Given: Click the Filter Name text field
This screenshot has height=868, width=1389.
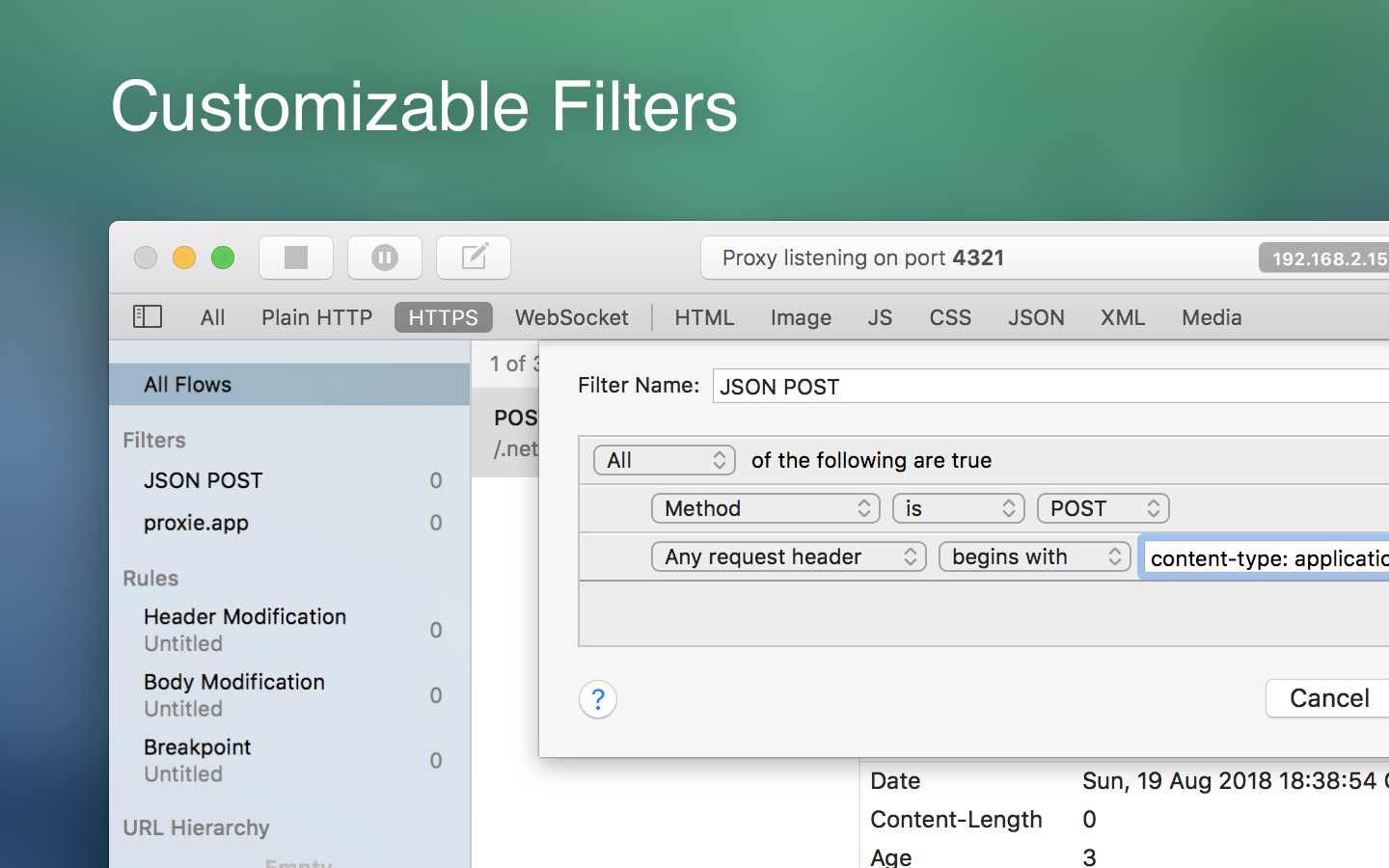Looking at the screenshot, I should click(x=1051, y=386).
